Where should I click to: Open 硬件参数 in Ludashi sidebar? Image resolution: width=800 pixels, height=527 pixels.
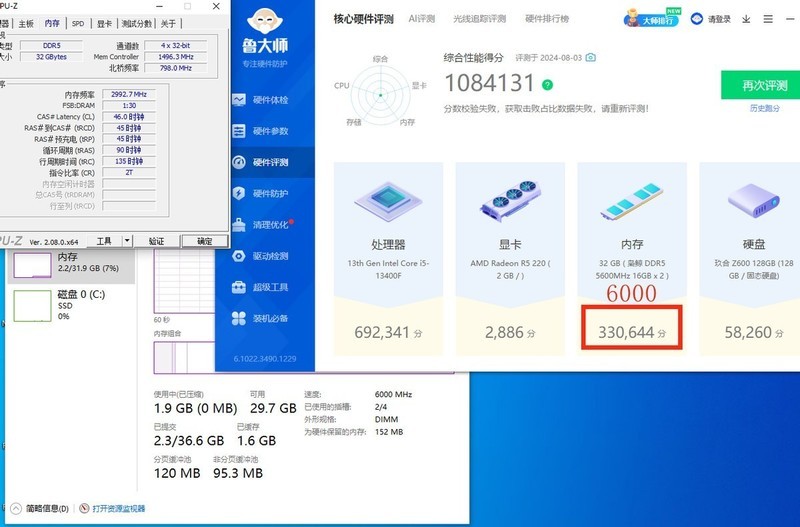[261, 131]
